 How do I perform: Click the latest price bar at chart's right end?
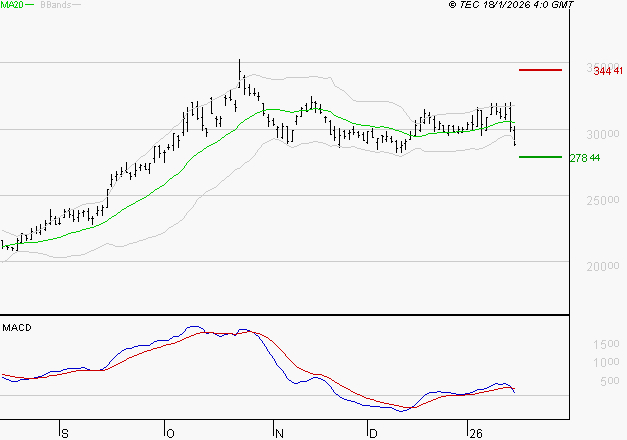click(x=515, y=136)
